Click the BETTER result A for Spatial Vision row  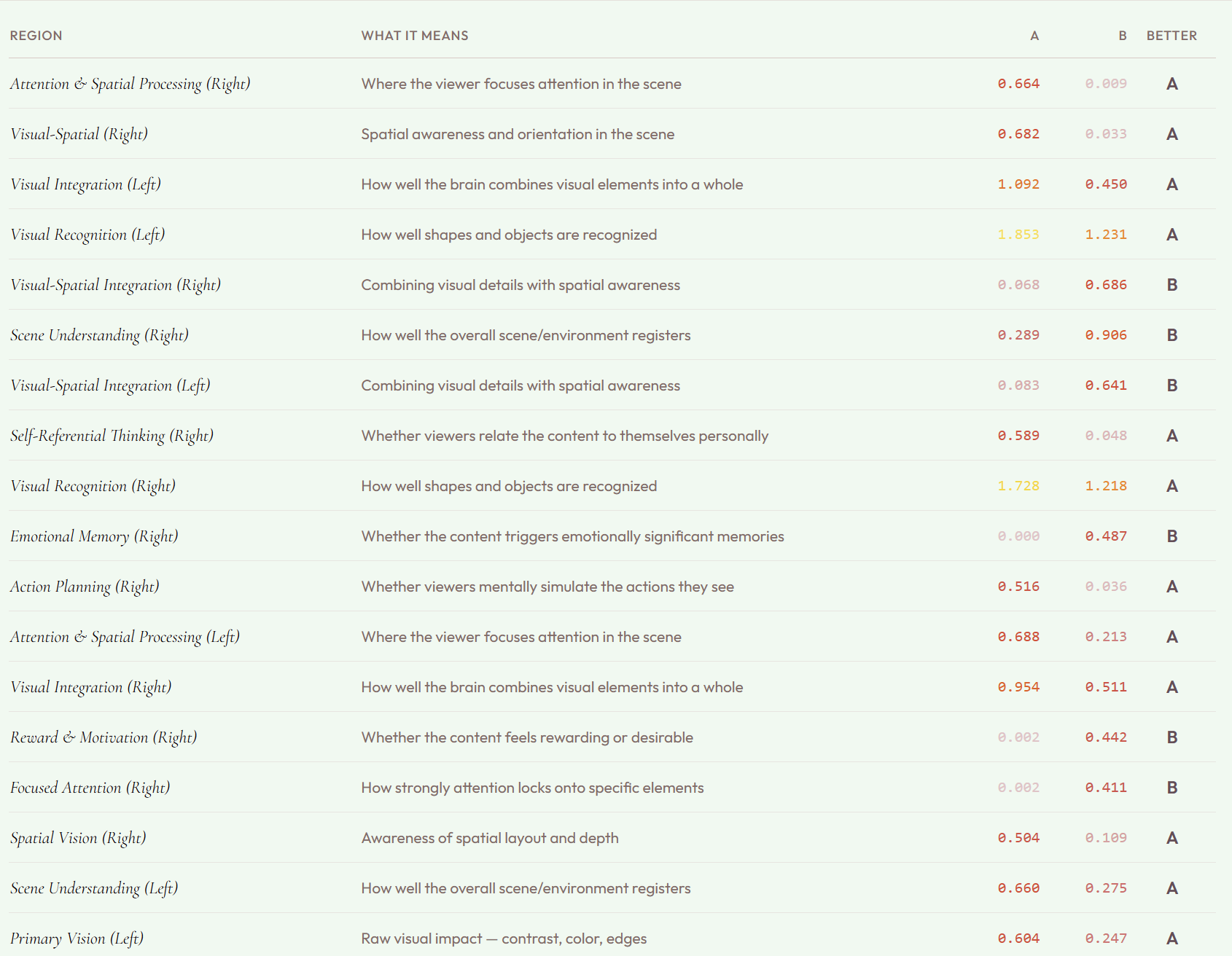[x=1172, y=838]
